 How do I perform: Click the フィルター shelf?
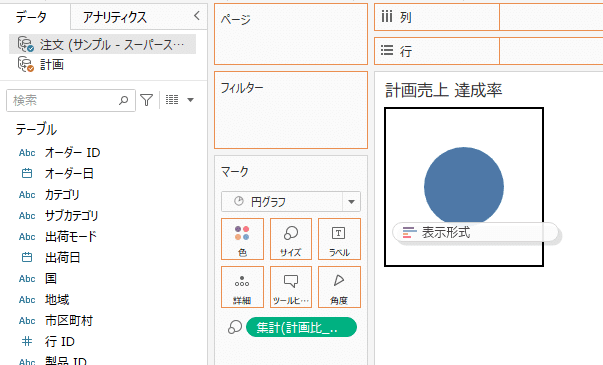(291, 110)
